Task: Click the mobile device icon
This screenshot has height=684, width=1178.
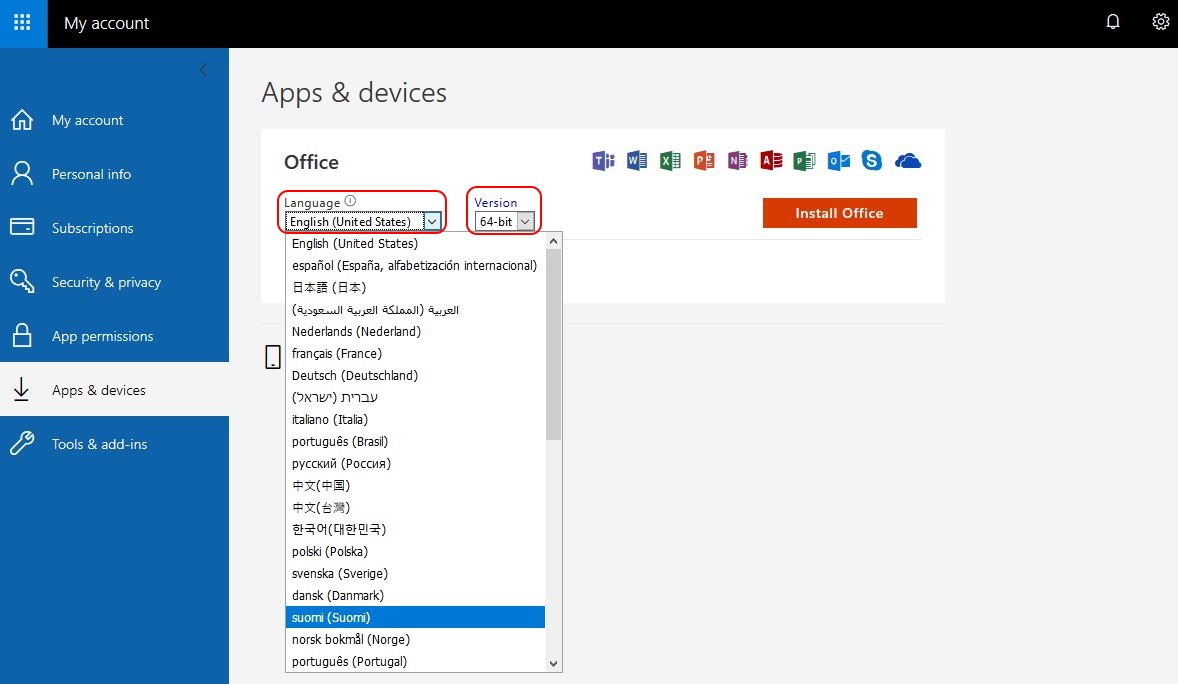Action: coord(273,357)
